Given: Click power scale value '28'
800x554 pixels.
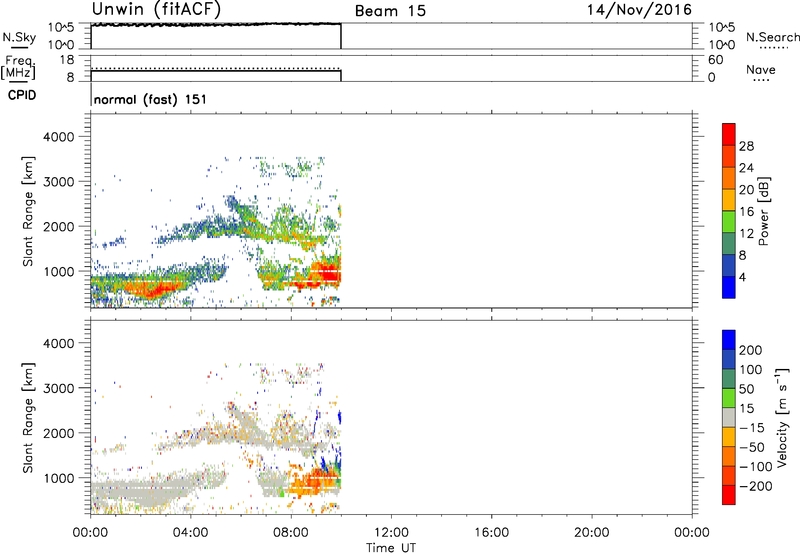Looking at the screenshot, I should [x=746, y=146].
